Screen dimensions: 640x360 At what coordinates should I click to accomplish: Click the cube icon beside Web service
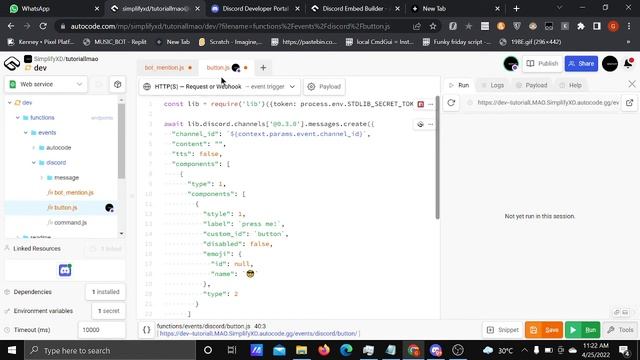[118, 84]
